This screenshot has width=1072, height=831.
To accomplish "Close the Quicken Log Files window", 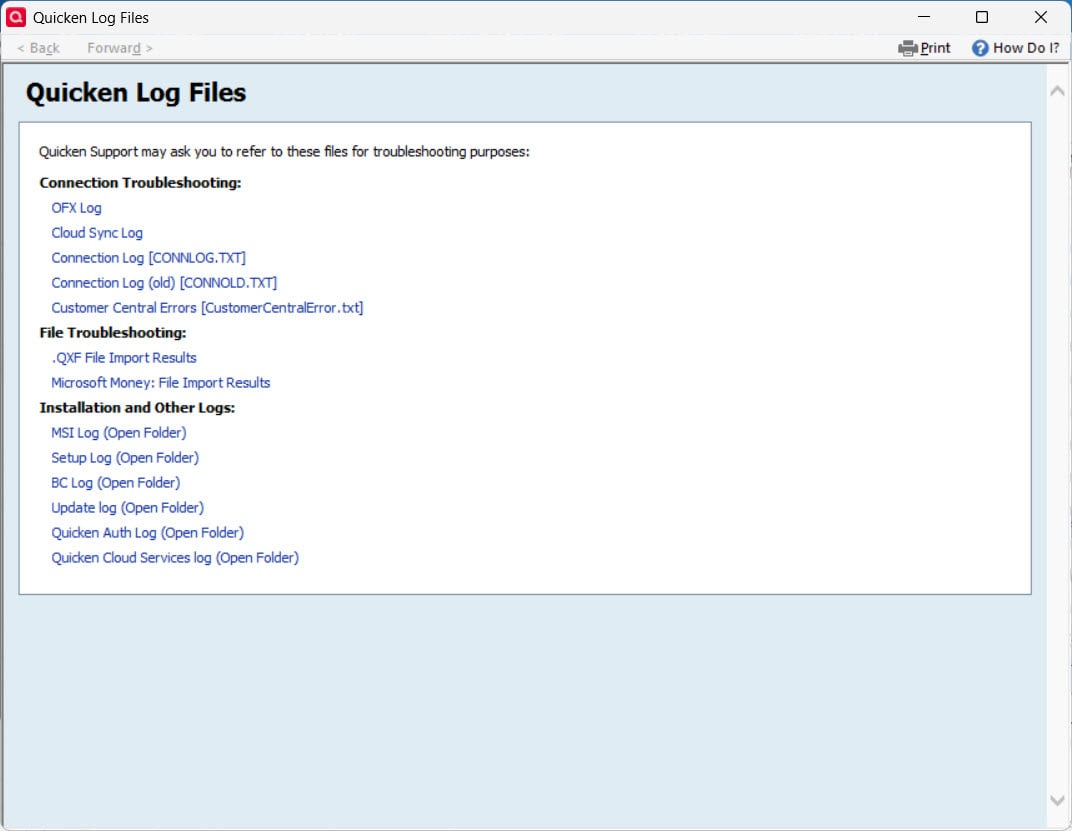I will pyautogui.click(x=1041, y=17).
